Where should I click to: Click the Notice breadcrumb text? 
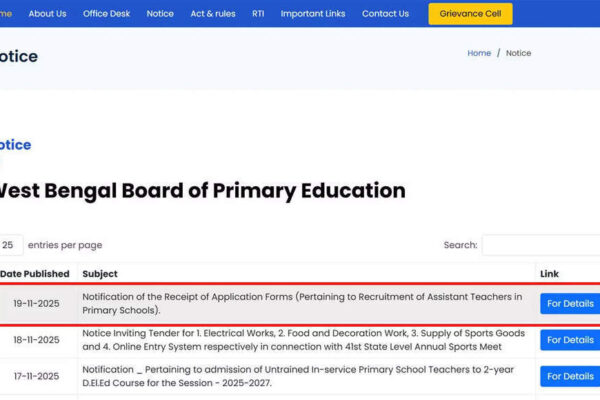(x=518, y=53)
